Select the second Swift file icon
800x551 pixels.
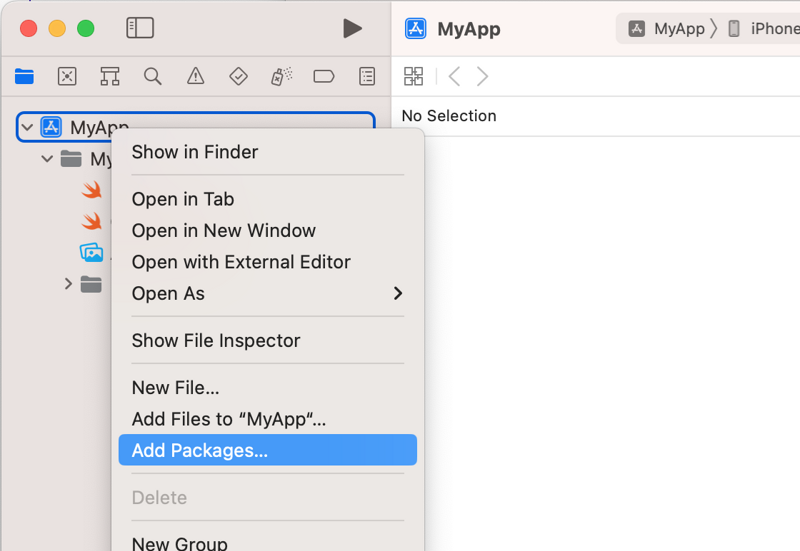coord(92,221)
